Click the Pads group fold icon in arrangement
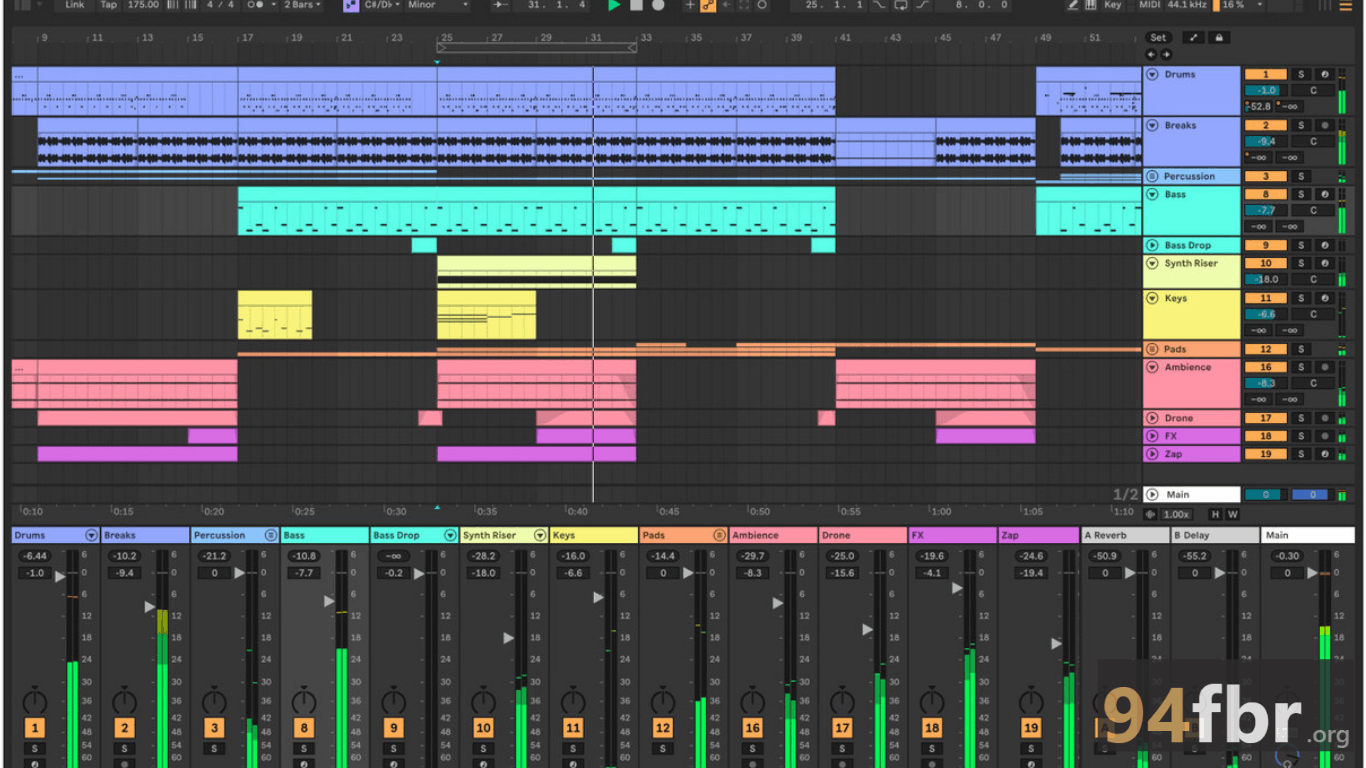The height and width of the screenshot is (768, 1366). pos(1152,349)
